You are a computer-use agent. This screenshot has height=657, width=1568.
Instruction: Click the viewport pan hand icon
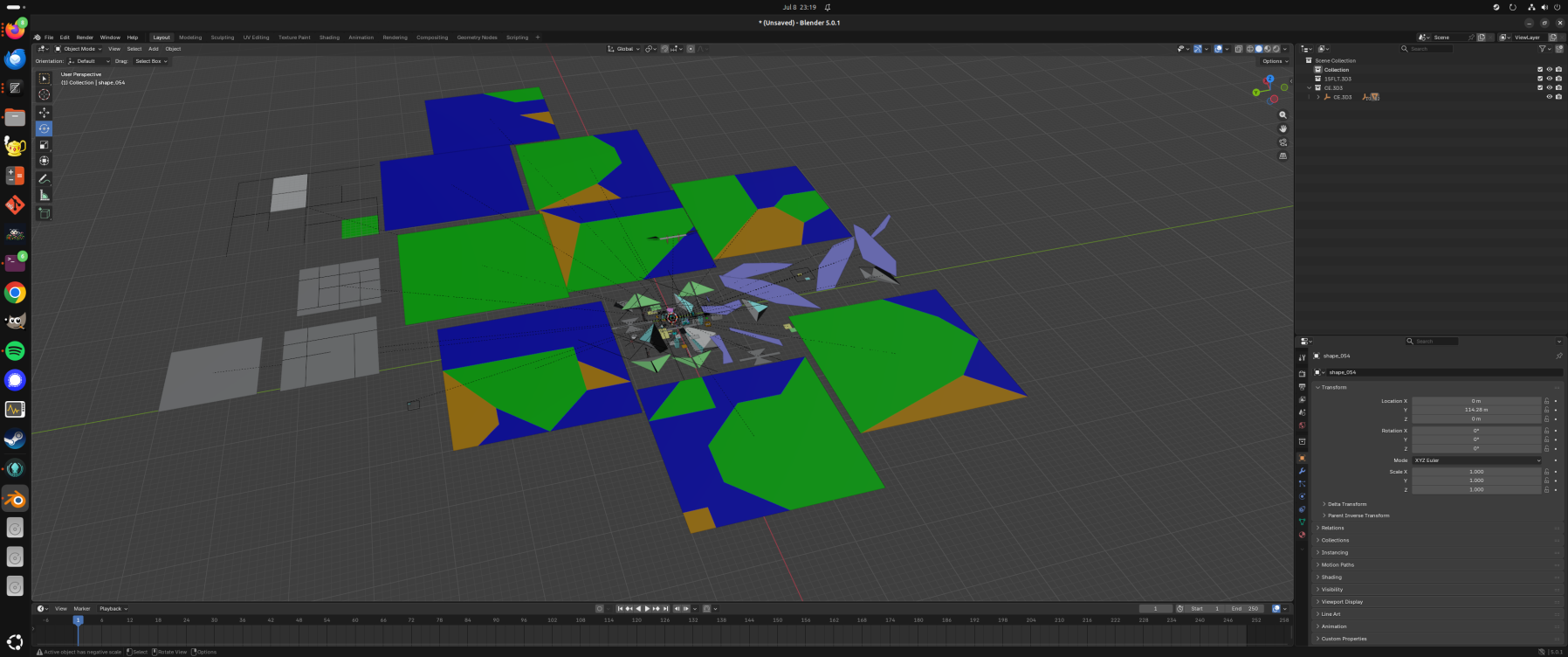click(x=1283, y=128)
